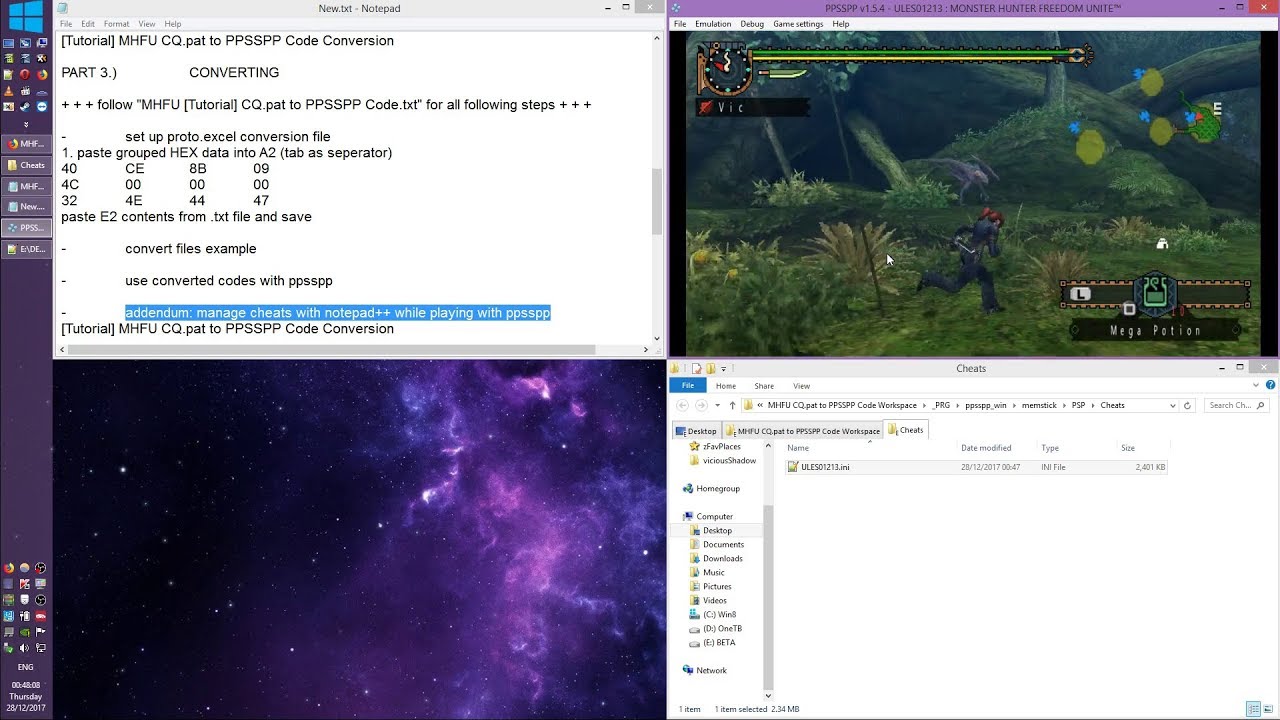The height and width of the screenshot is (720, 1280).
Task: Click the PPSSPP title bar app icon
Action: click(677, 9)
